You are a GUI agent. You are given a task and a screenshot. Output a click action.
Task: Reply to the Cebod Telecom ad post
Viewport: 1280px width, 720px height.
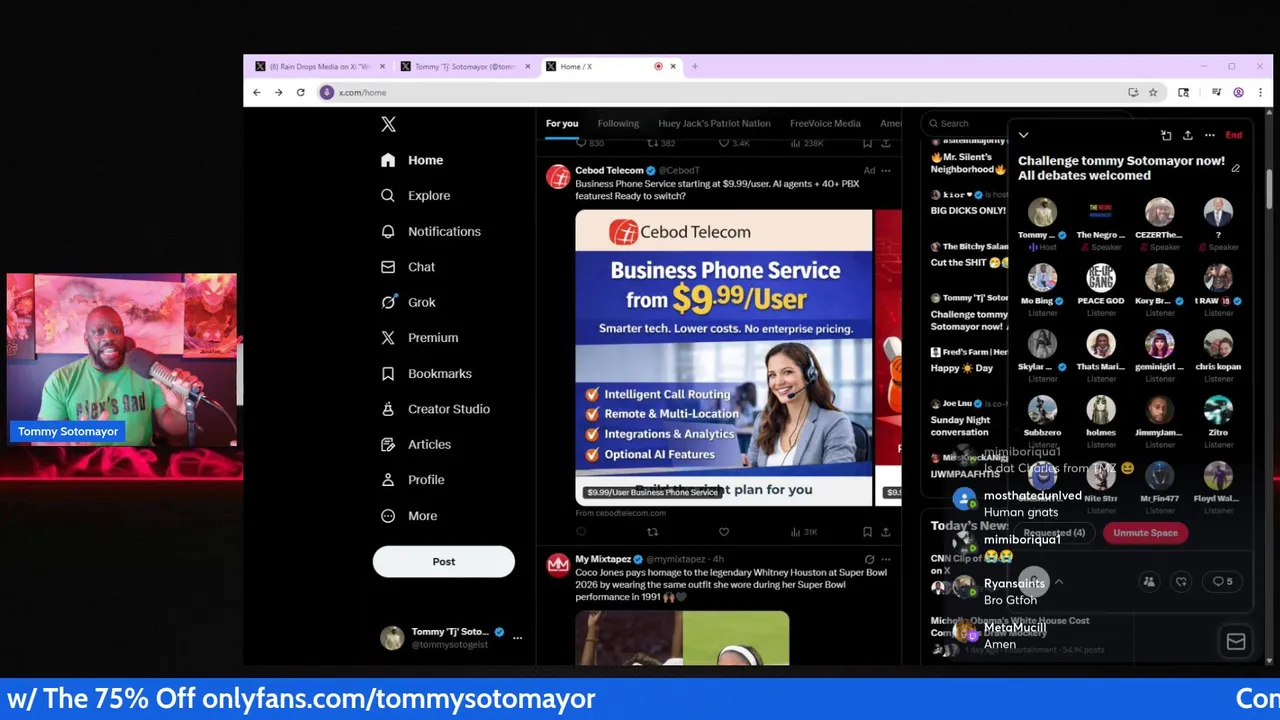pos(581,532)
